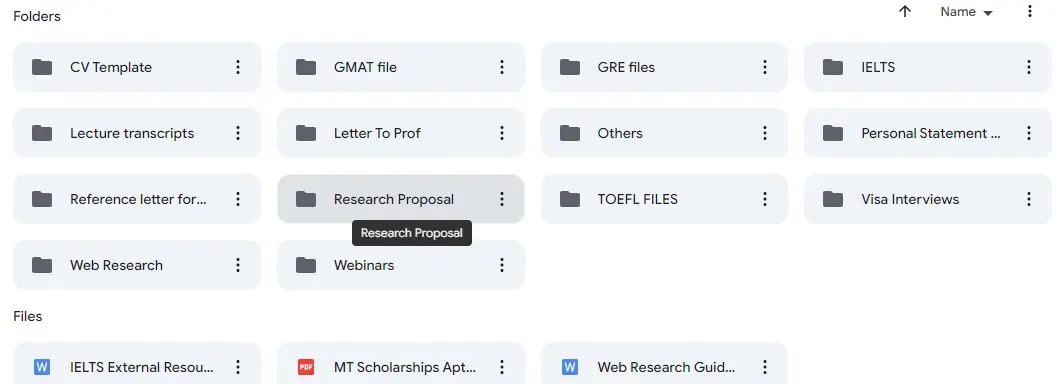1062x384 pixels.
Task: Select the Letter To Prof folder
Action: [400, 133]
